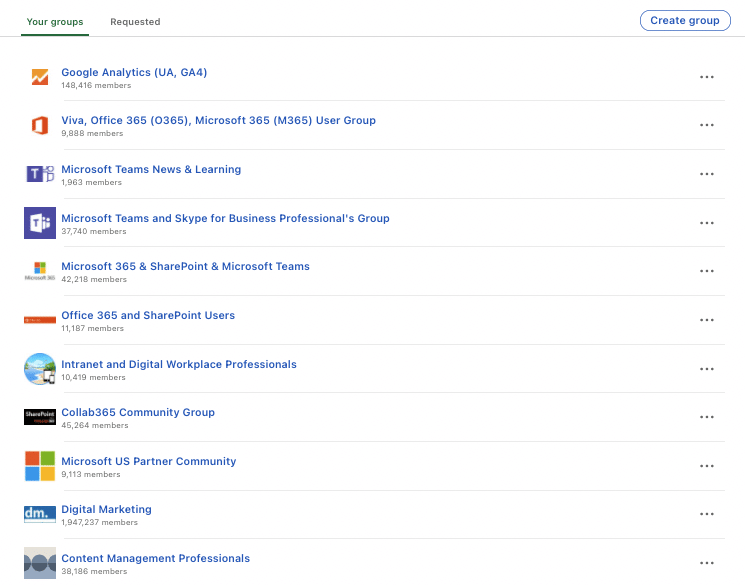This screenshot has height=585, width=745.
Task: Click Office 365 and SharePoint Users logo
Action: click(x=40, y=320)
